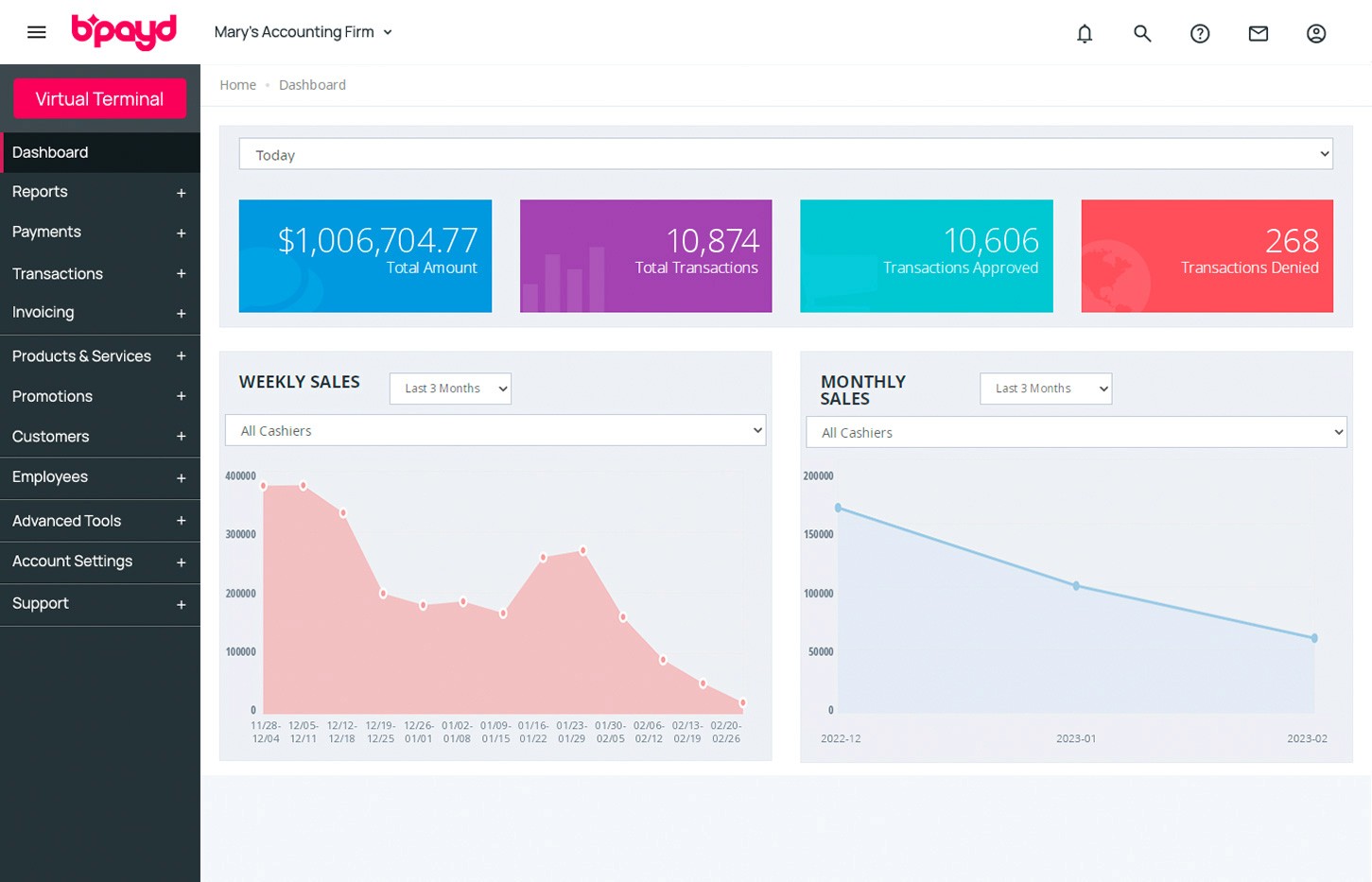This screenshot has height=882, width=1372.
Task: Click the WEEKLY SALES heading
Action: [x=300, y=382]
